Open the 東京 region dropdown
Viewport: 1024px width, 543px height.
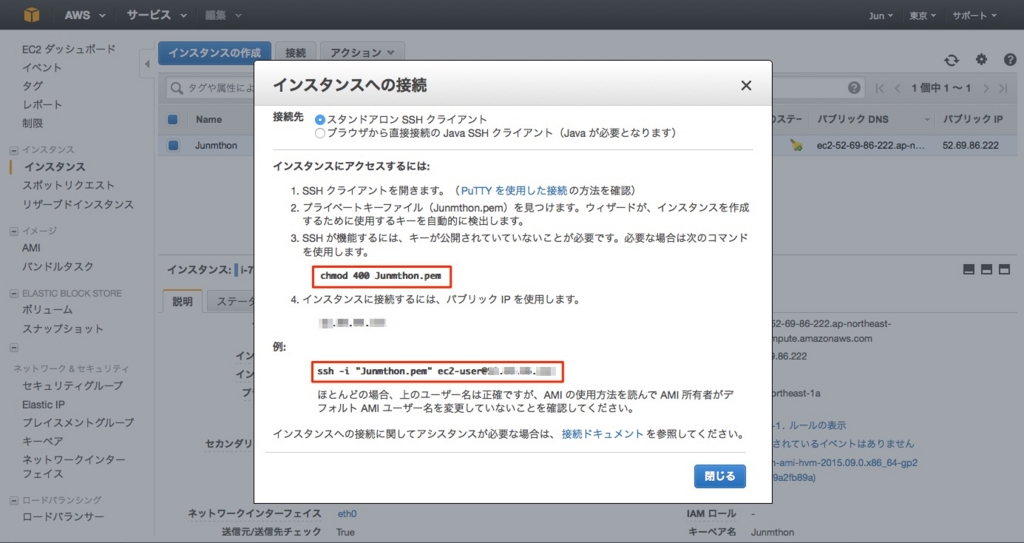[923, 16]
